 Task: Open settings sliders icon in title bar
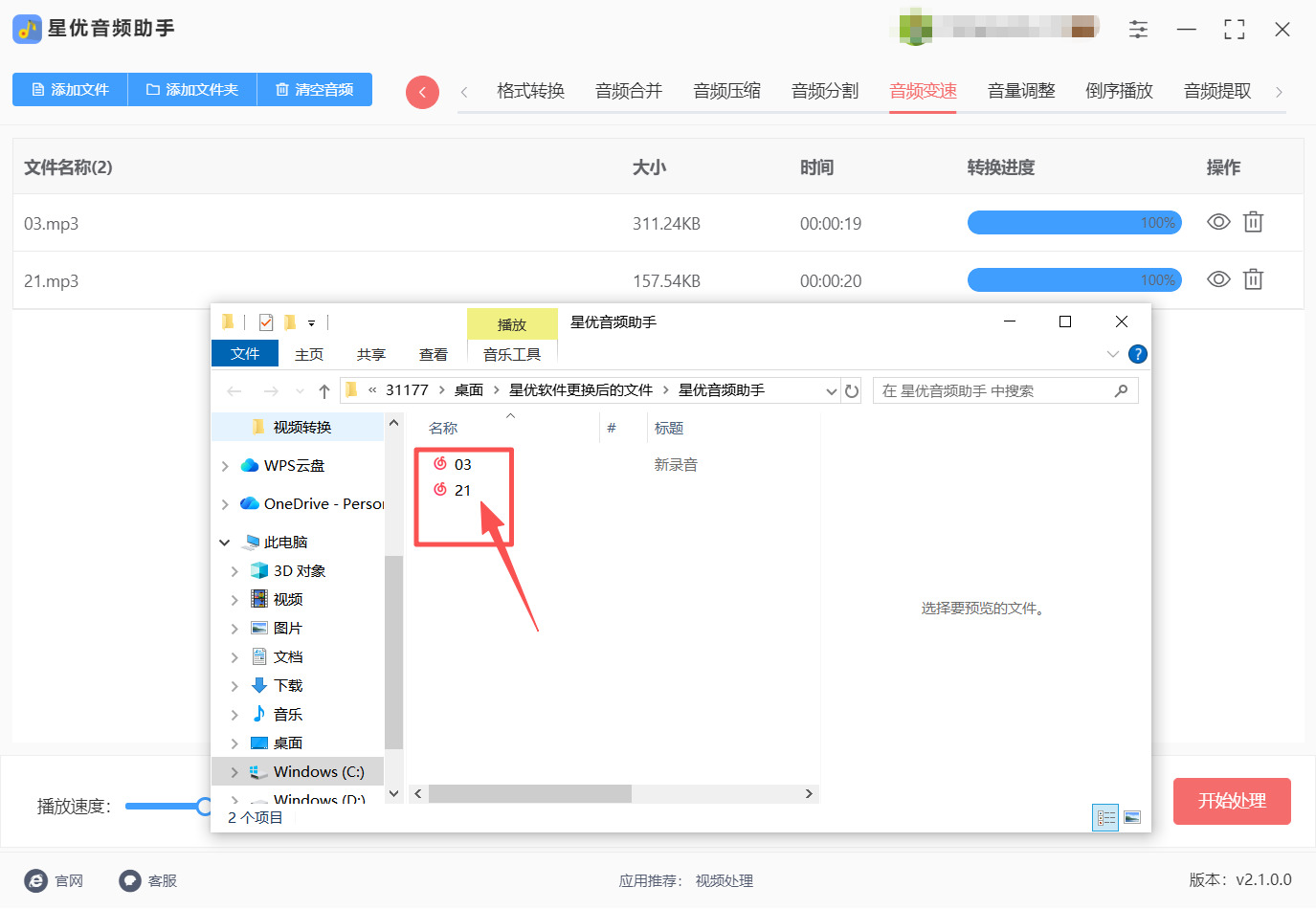(1138, 30)
